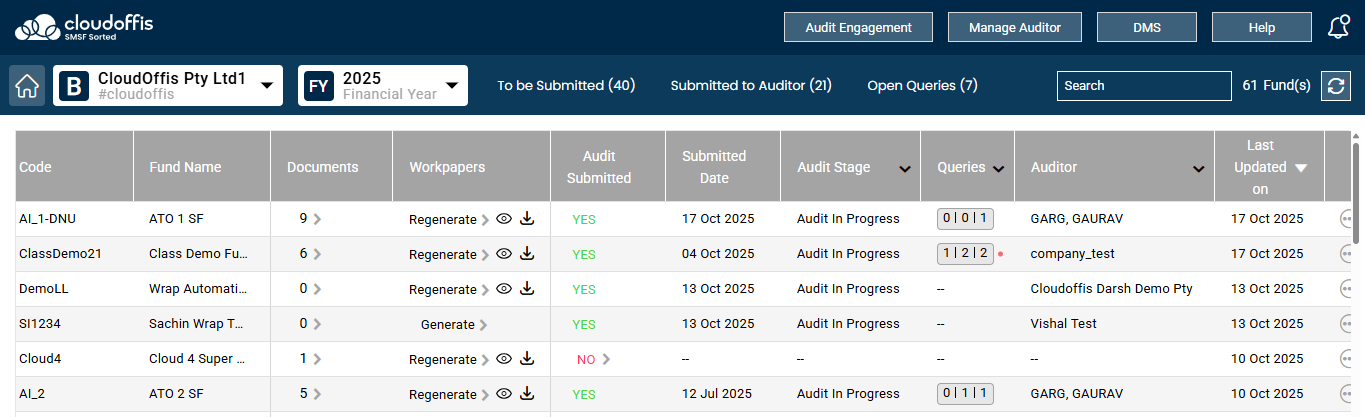Open row options menu for AI_1-DNU
This screenshot has height=417, width=1365.
click(x=1347, y=219)
